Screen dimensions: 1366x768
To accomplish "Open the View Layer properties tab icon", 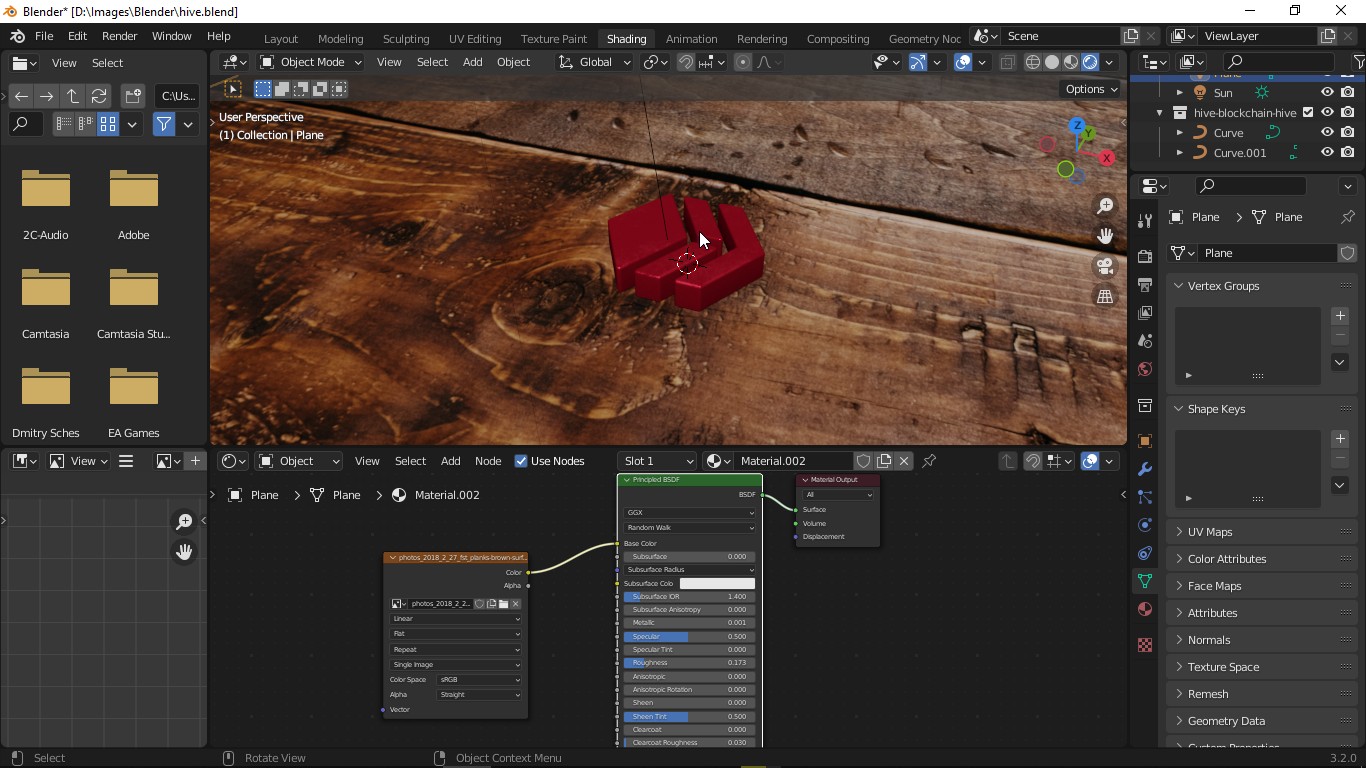I will coord(1145,313).
